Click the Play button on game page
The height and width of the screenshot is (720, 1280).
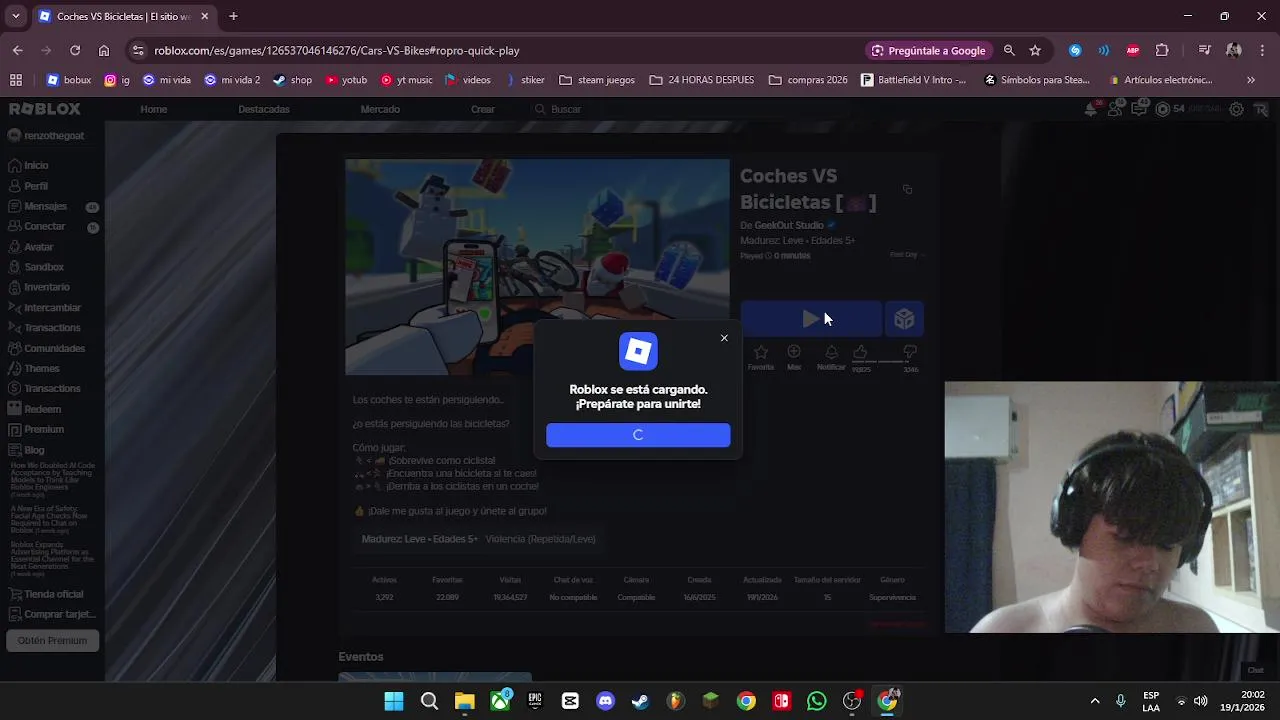point(811,319)
